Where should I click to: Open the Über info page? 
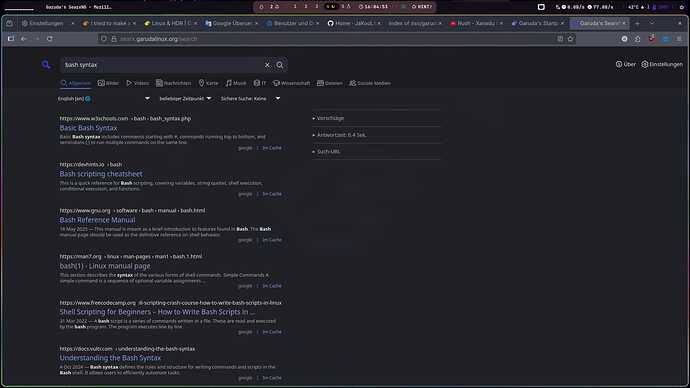click(626, 64)
